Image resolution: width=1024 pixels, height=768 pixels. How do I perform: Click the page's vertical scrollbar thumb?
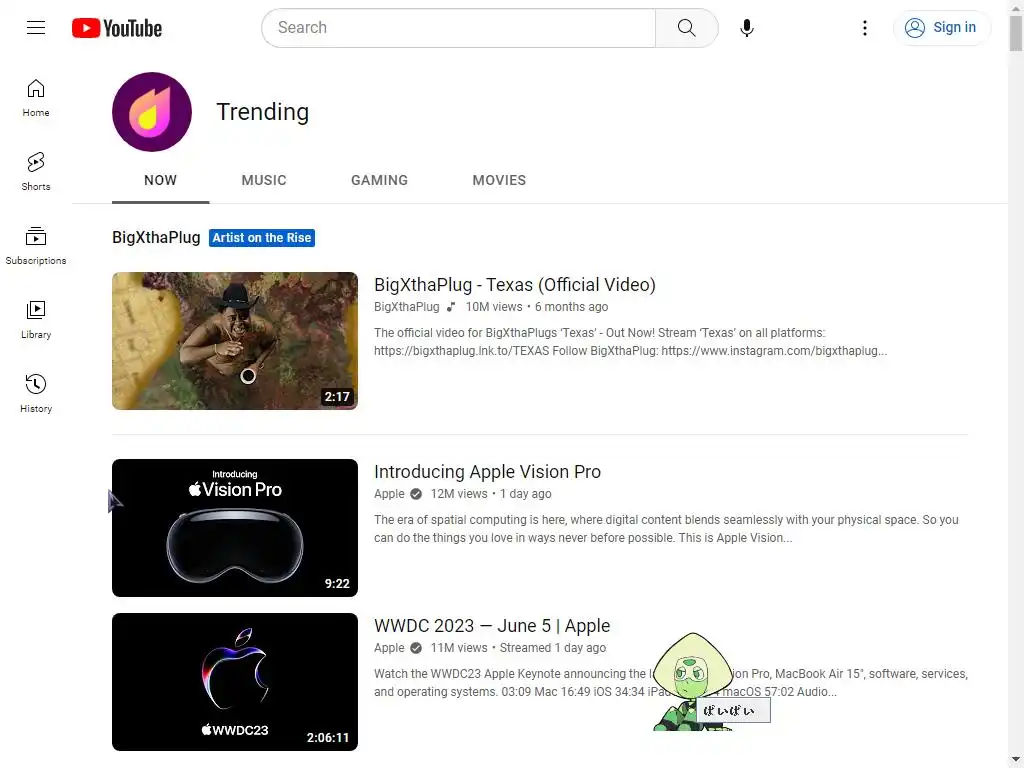click(1016, 33)
